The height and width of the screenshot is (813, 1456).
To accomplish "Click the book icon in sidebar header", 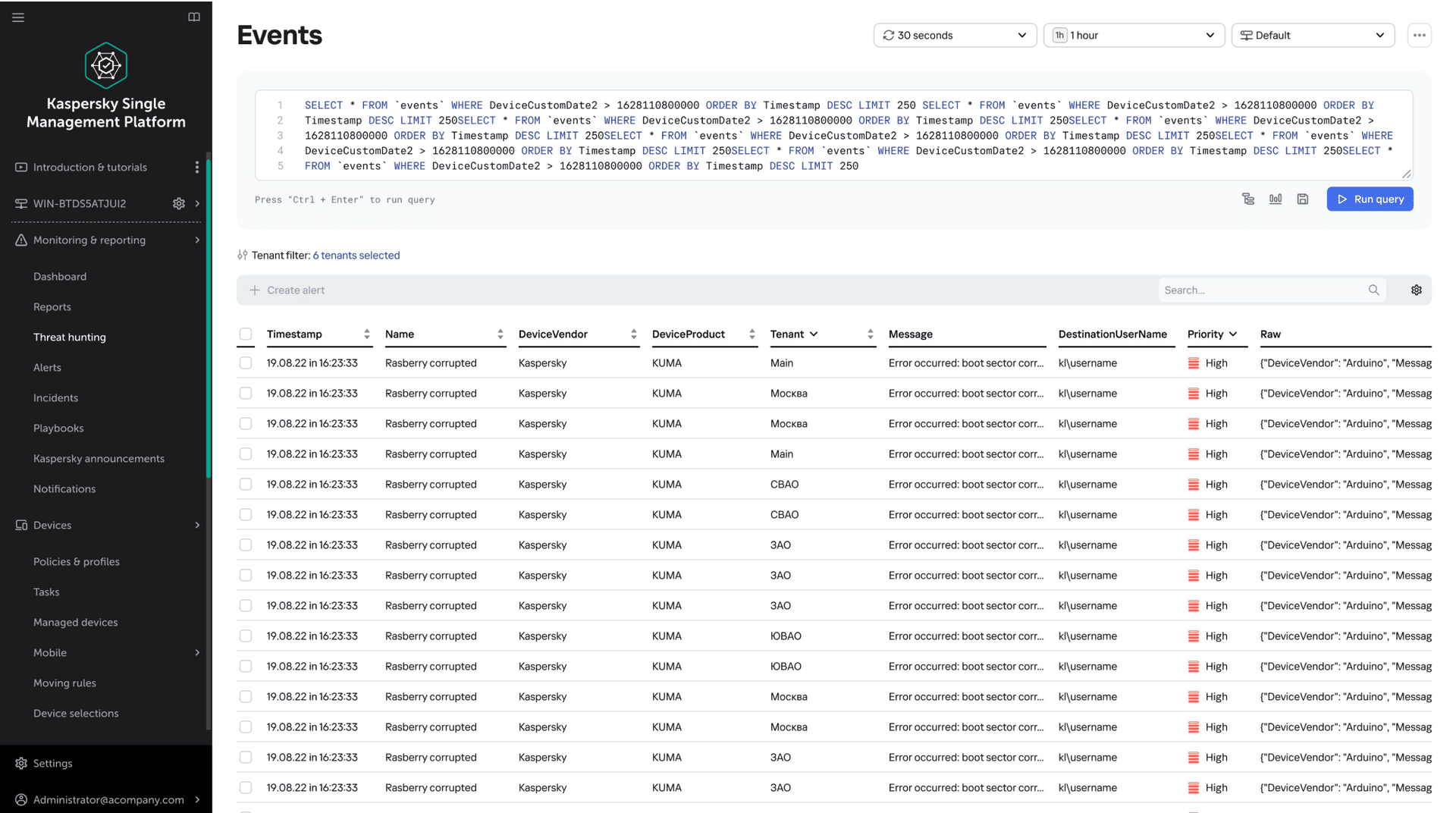I will click(x=194, y=17).
